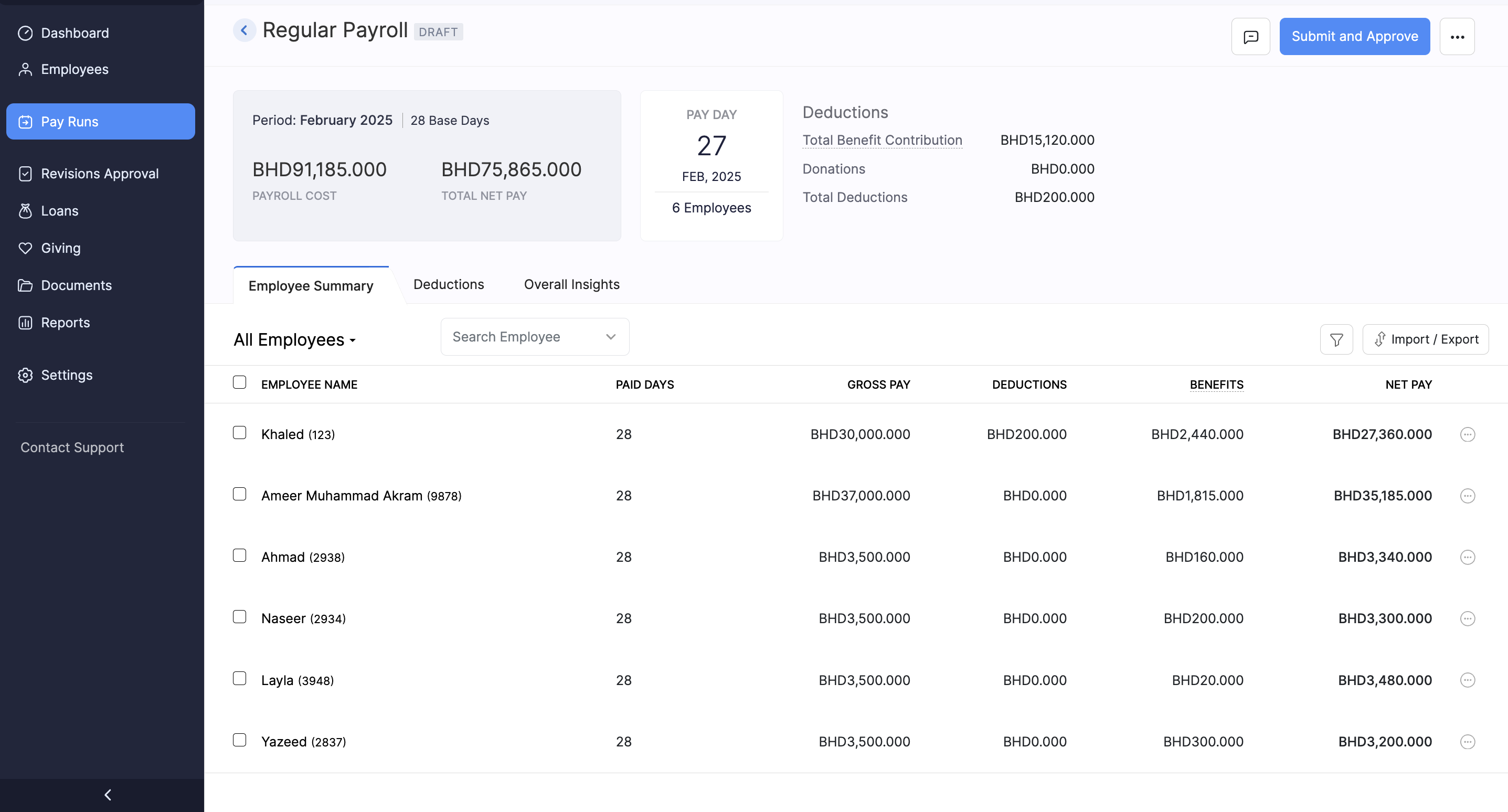Collapse the sidebar with the chevron

(108, 795)
